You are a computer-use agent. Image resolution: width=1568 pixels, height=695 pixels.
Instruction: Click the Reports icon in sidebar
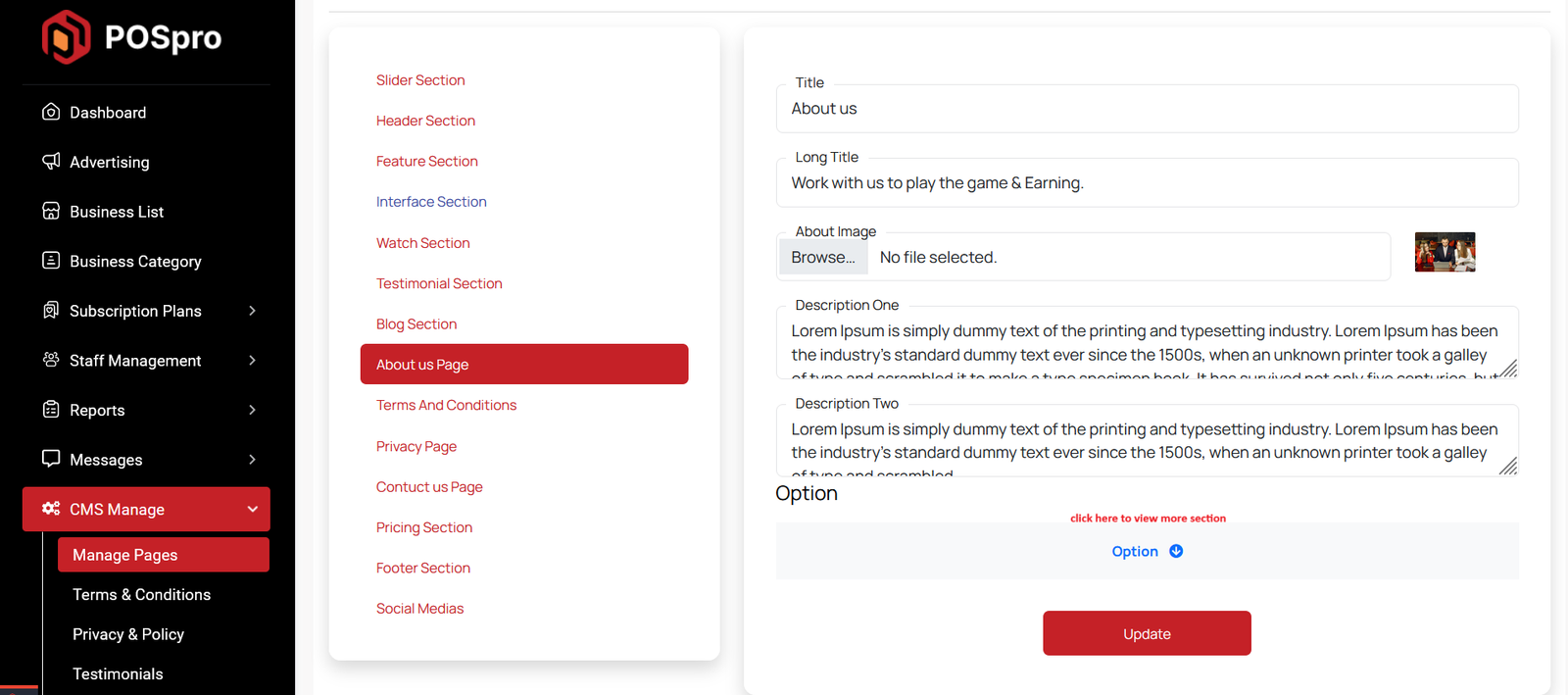pyautogui.click(x=51, y=409)
